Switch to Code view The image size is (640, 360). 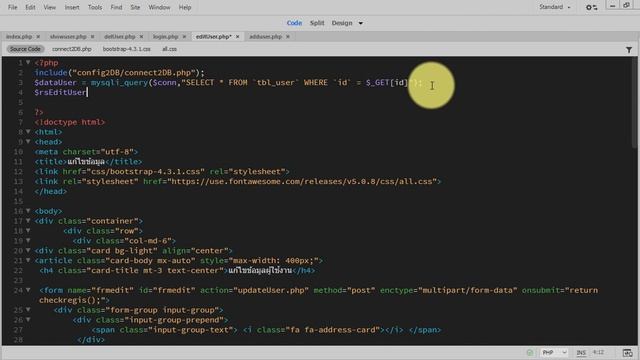coord(294,23)
